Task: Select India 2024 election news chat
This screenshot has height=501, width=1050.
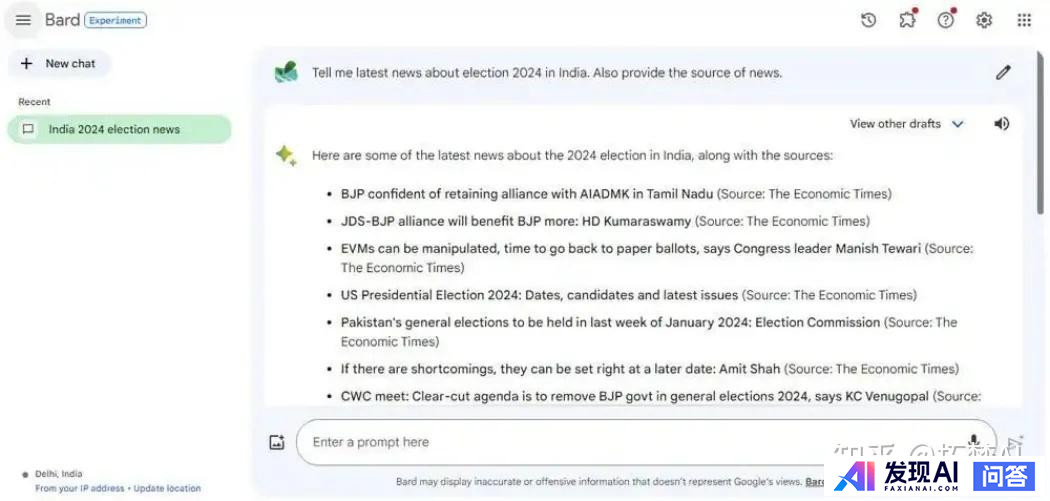Action: pos(114,129)
